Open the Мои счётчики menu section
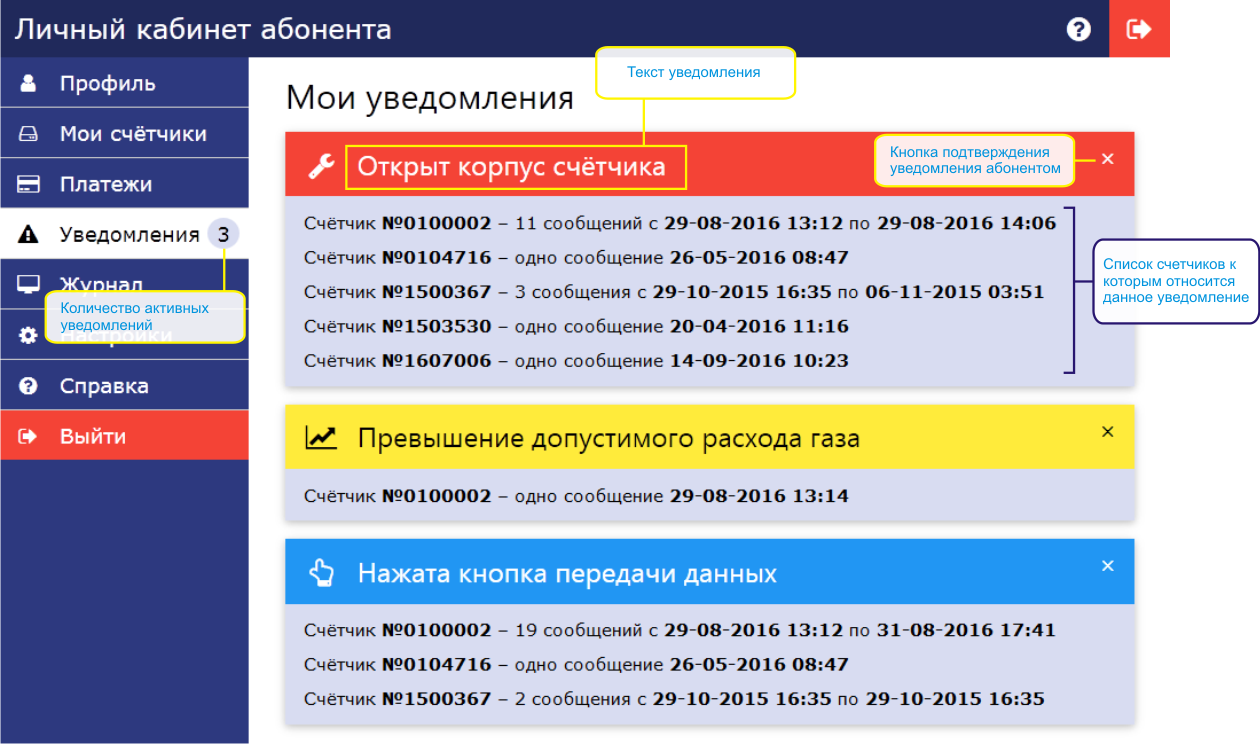The width and height of the screenshot is (1260, 744). 133,134
